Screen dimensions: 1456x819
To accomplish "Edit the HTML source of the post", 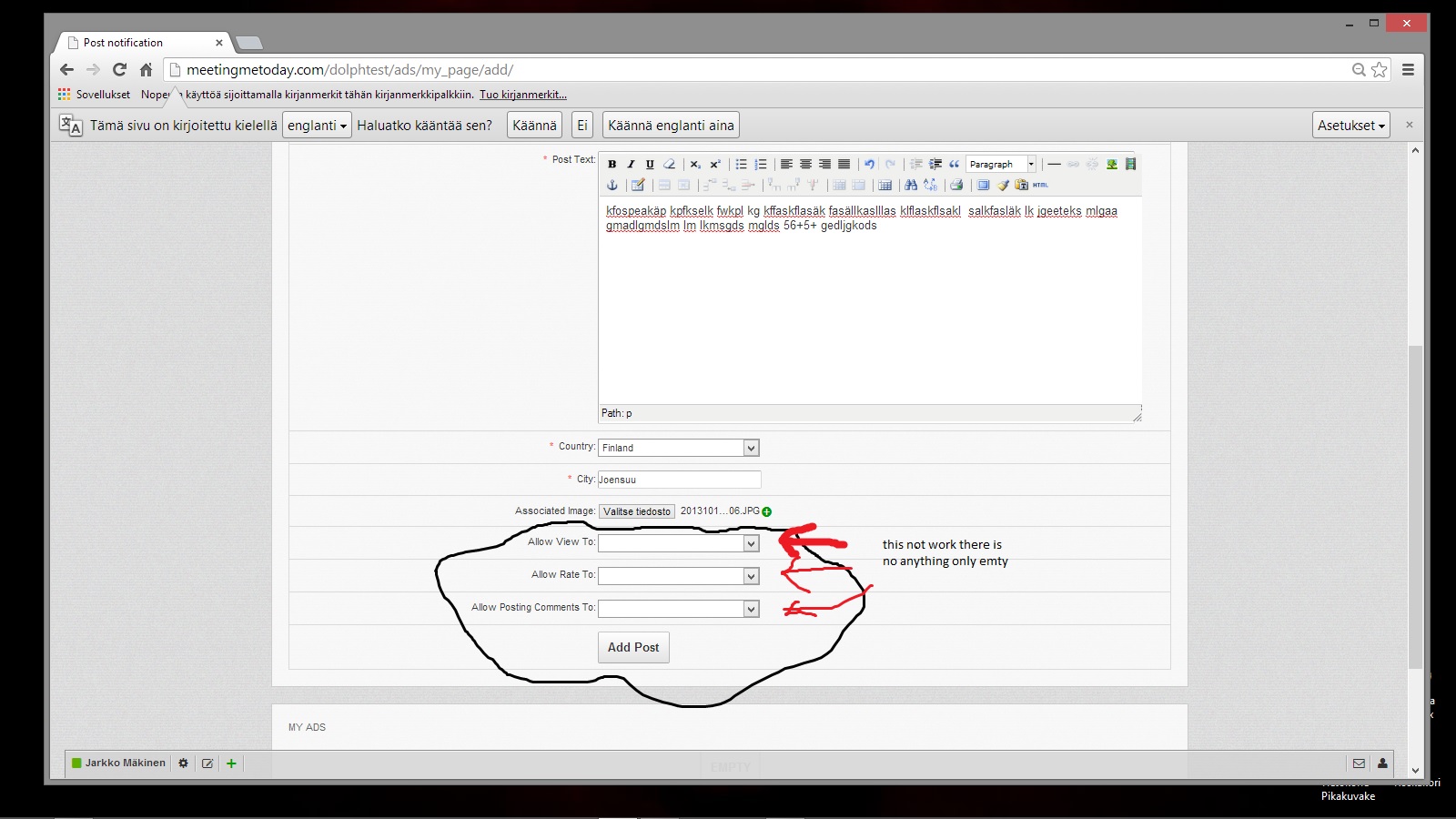I will click(1040, 186).
